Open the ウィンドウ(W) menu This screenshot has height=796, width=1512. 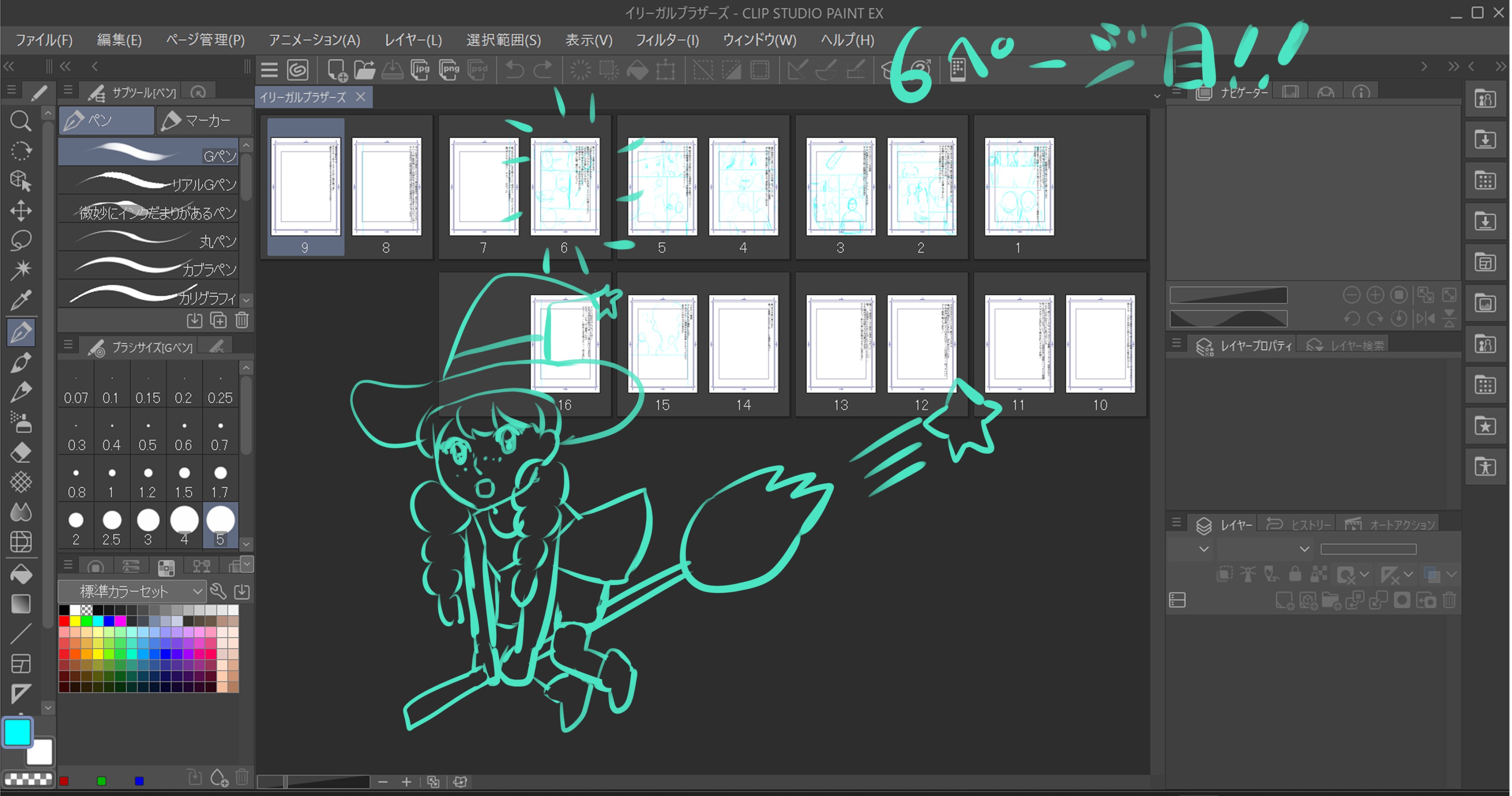(759, 40)
